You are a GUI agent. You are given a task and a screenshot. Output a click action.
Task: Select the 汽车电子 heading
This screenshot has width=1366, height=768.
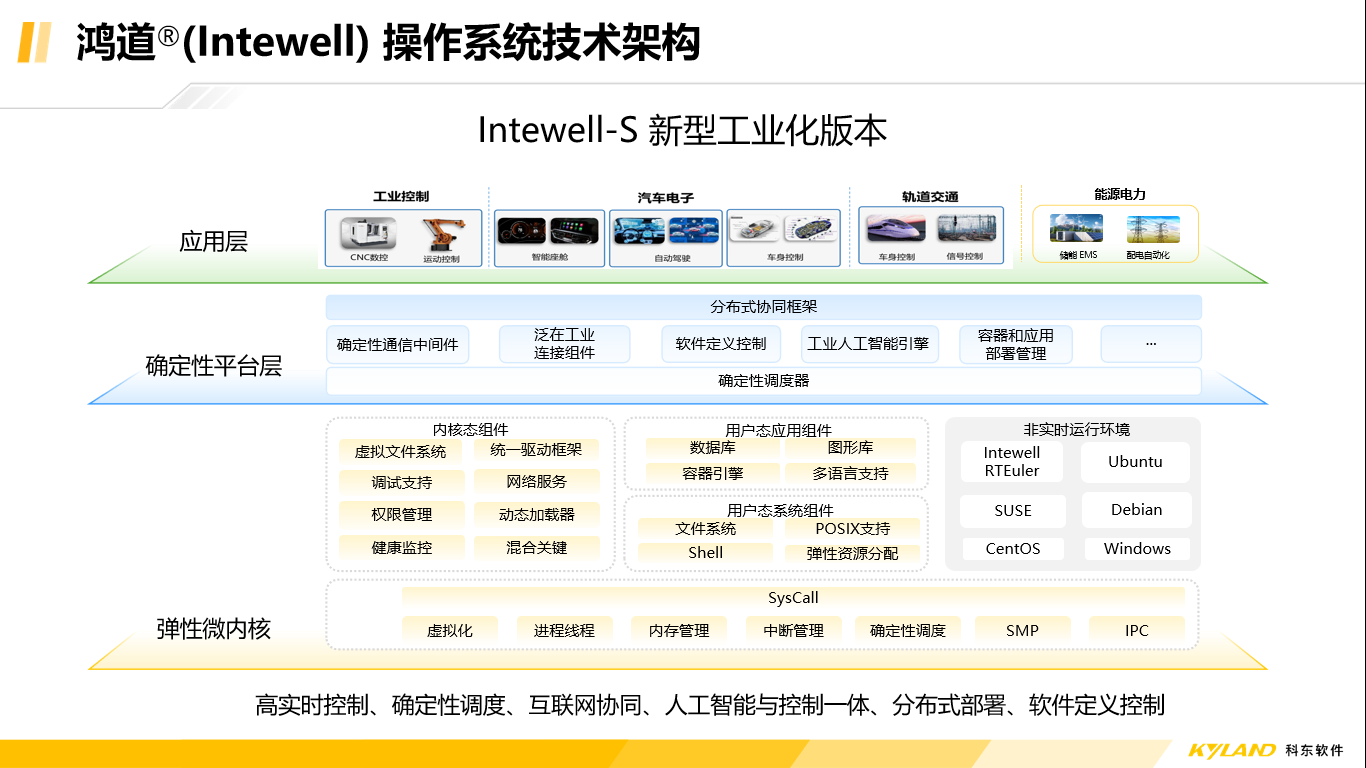(666, 198)
